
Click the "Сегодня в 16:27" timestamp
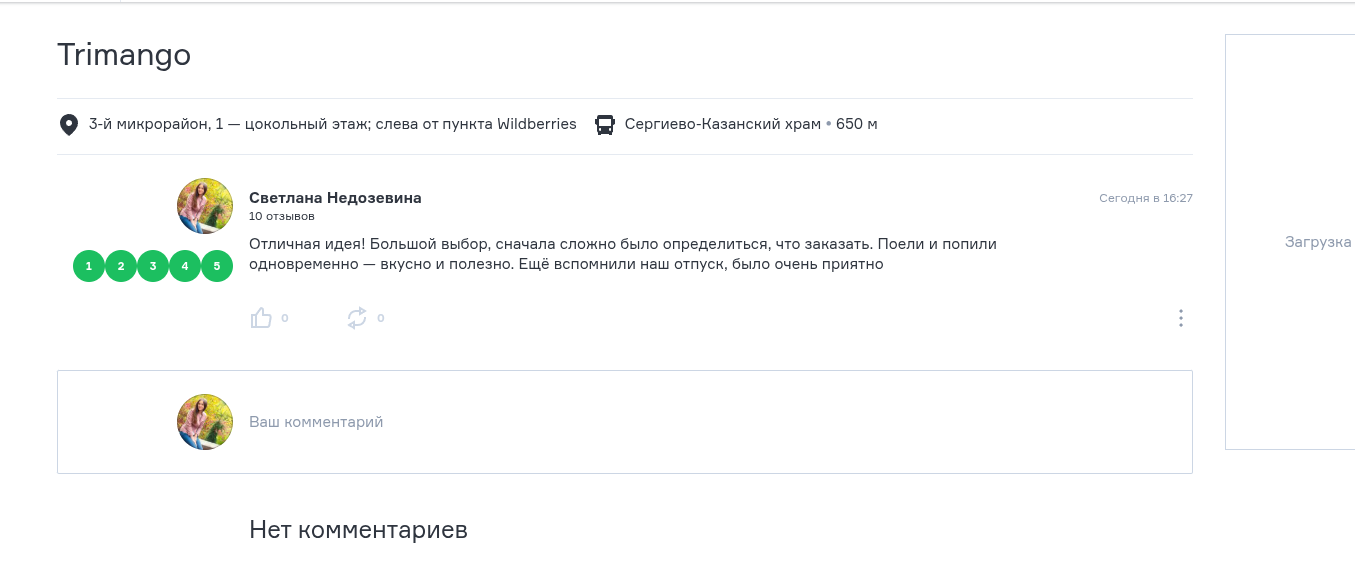1145,198
